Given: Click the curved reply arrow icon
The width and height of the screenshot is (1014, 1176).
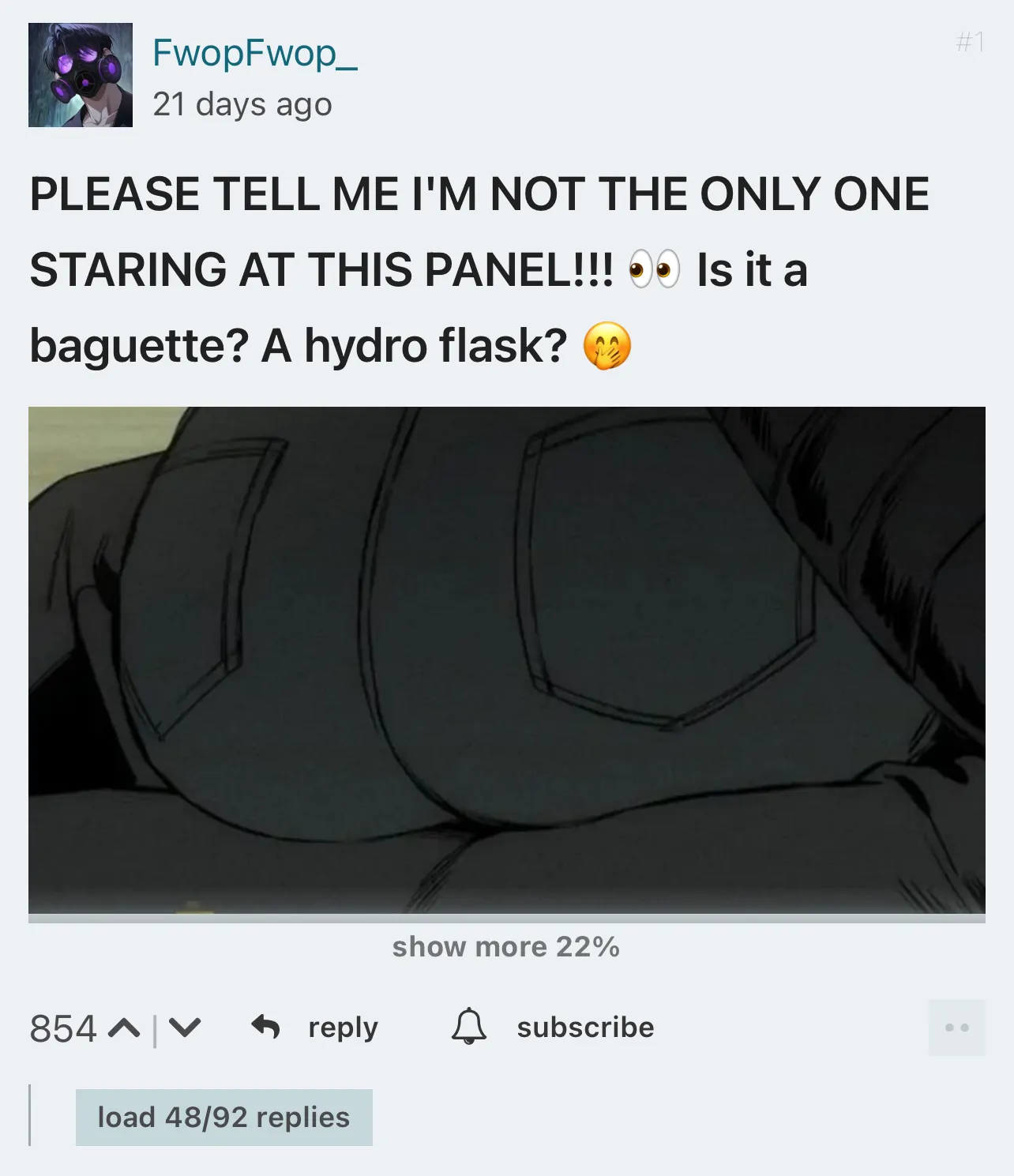Looking at the screenshot, I should pyautogui.click(x=265, y=1027).
